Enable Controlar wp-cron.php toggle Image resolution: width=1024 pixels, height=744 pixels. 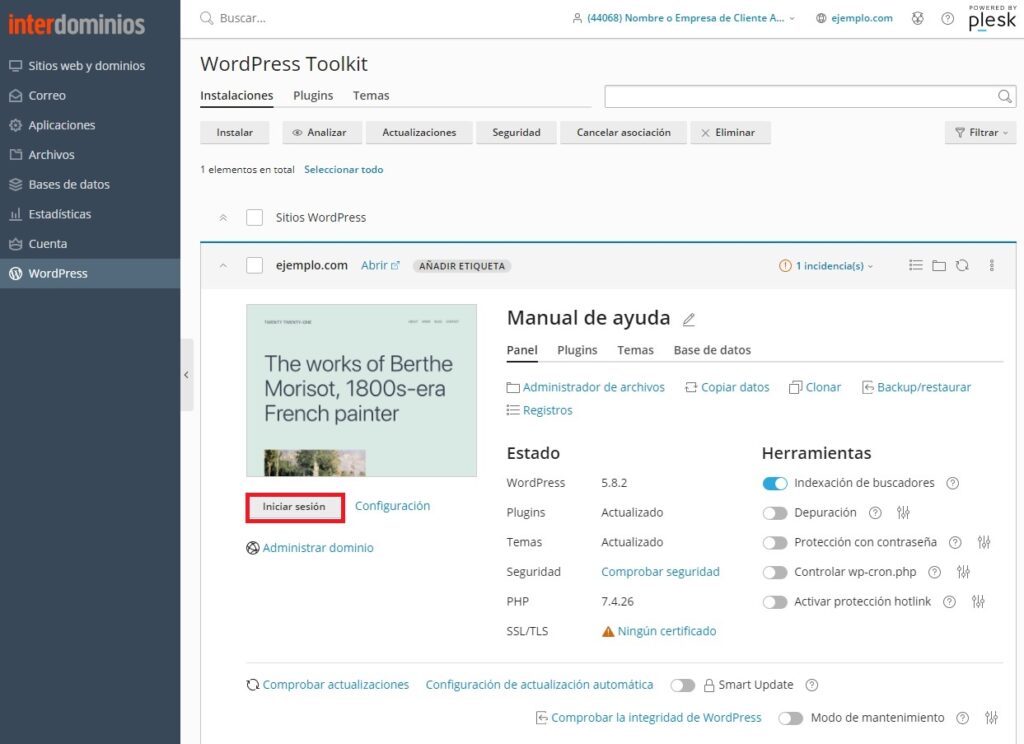775,572
